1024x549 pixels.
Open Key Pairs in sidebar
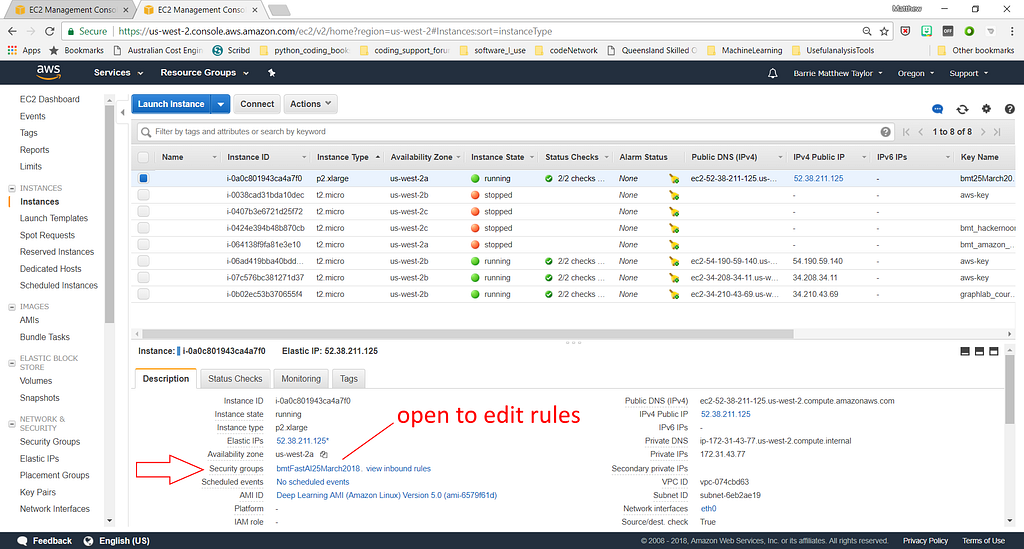pos(38,492)
